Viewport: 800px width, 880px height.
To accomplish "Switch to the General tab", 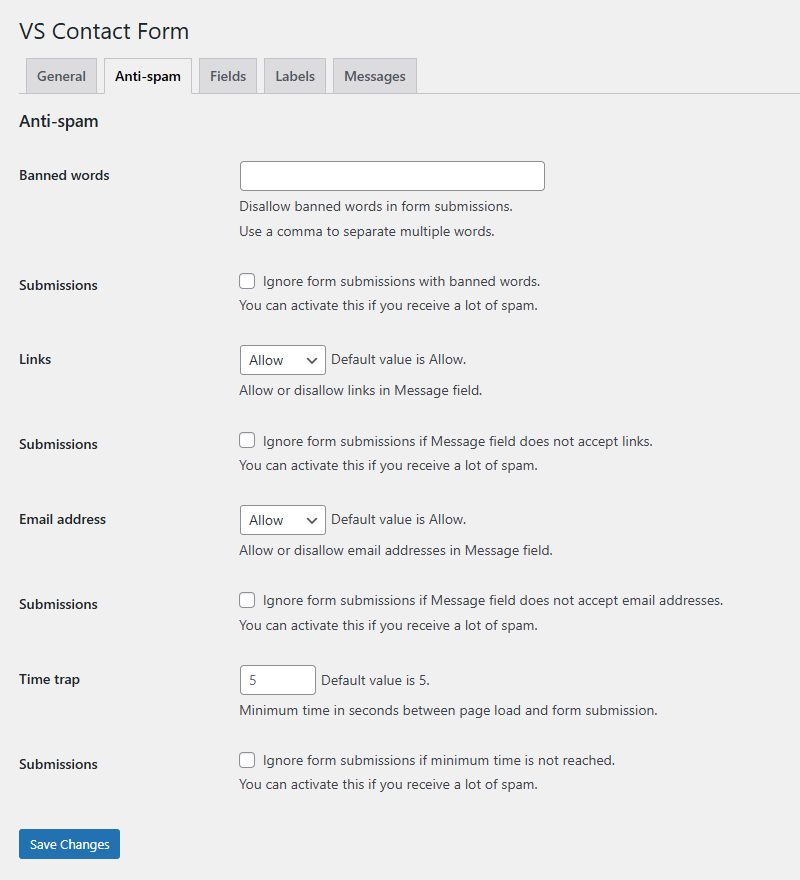I will [x=61, y=75].
